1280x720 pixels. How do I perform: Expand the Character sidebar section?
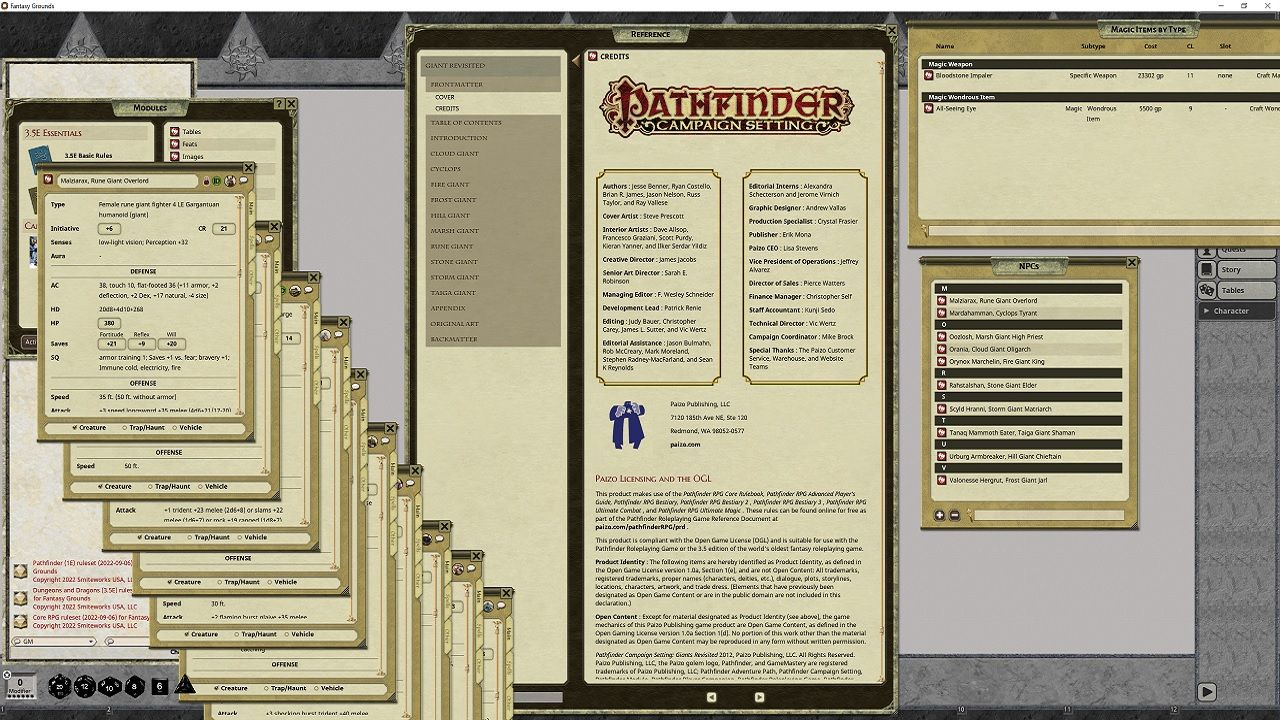tap(1237, 311)
